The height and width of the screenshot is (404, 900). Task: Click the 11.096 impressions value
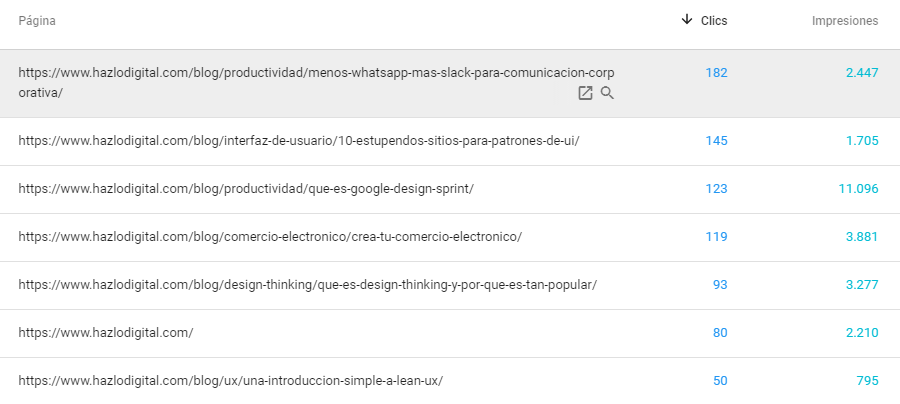tap(858, 189)
